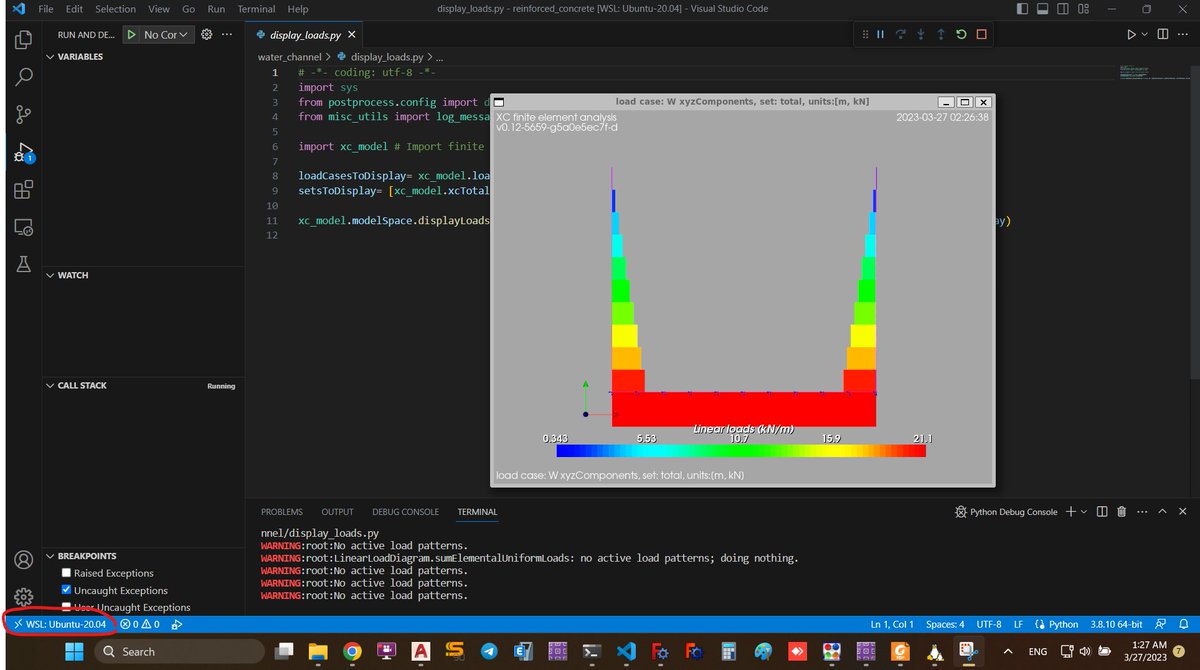Screen dimensions: 1200x670
Task: Switch to the Output panel tab
Action: pos(337,511)
